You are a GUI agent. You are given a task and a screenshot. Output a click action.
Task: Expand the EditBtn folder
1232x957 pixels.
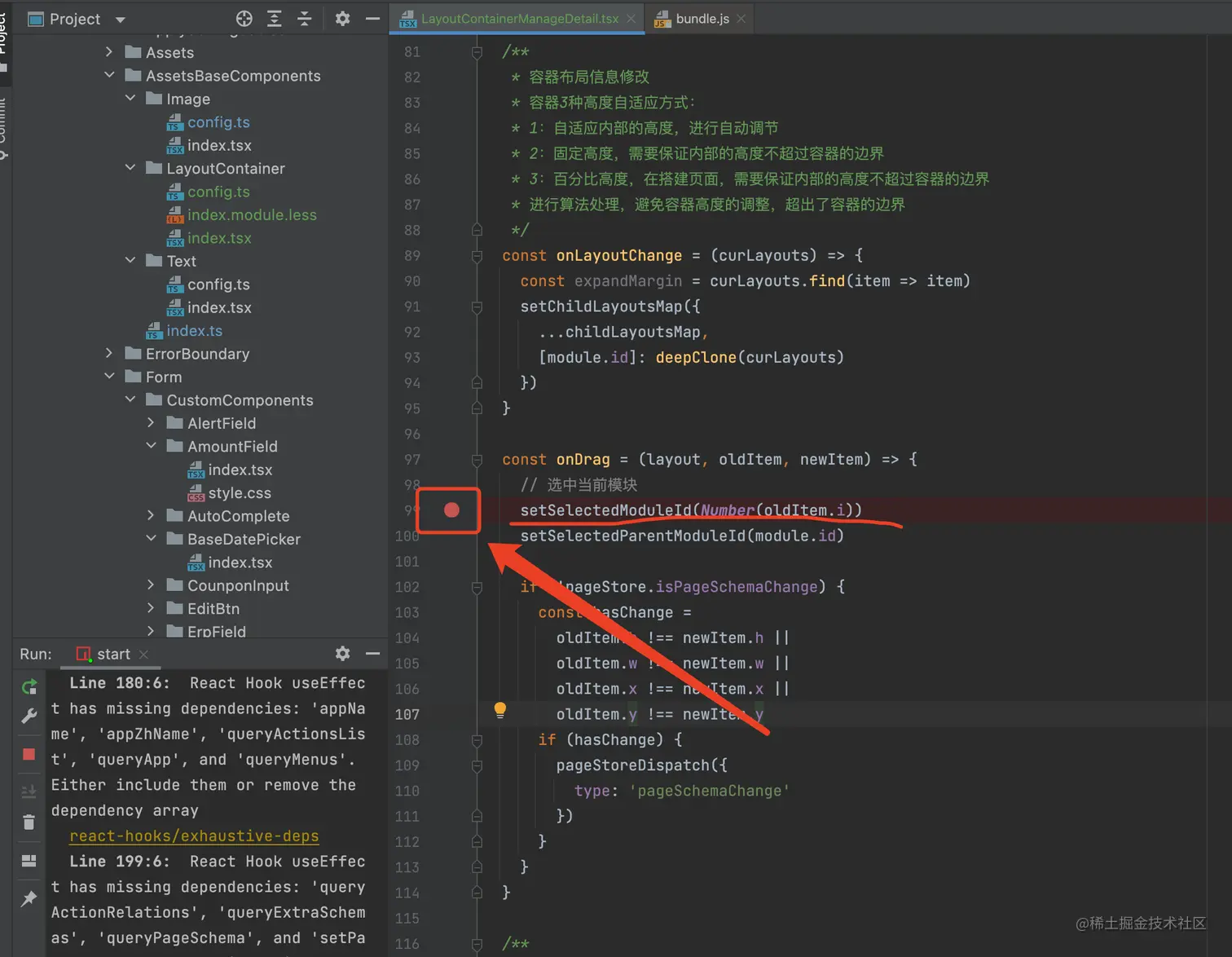(151, 608)
